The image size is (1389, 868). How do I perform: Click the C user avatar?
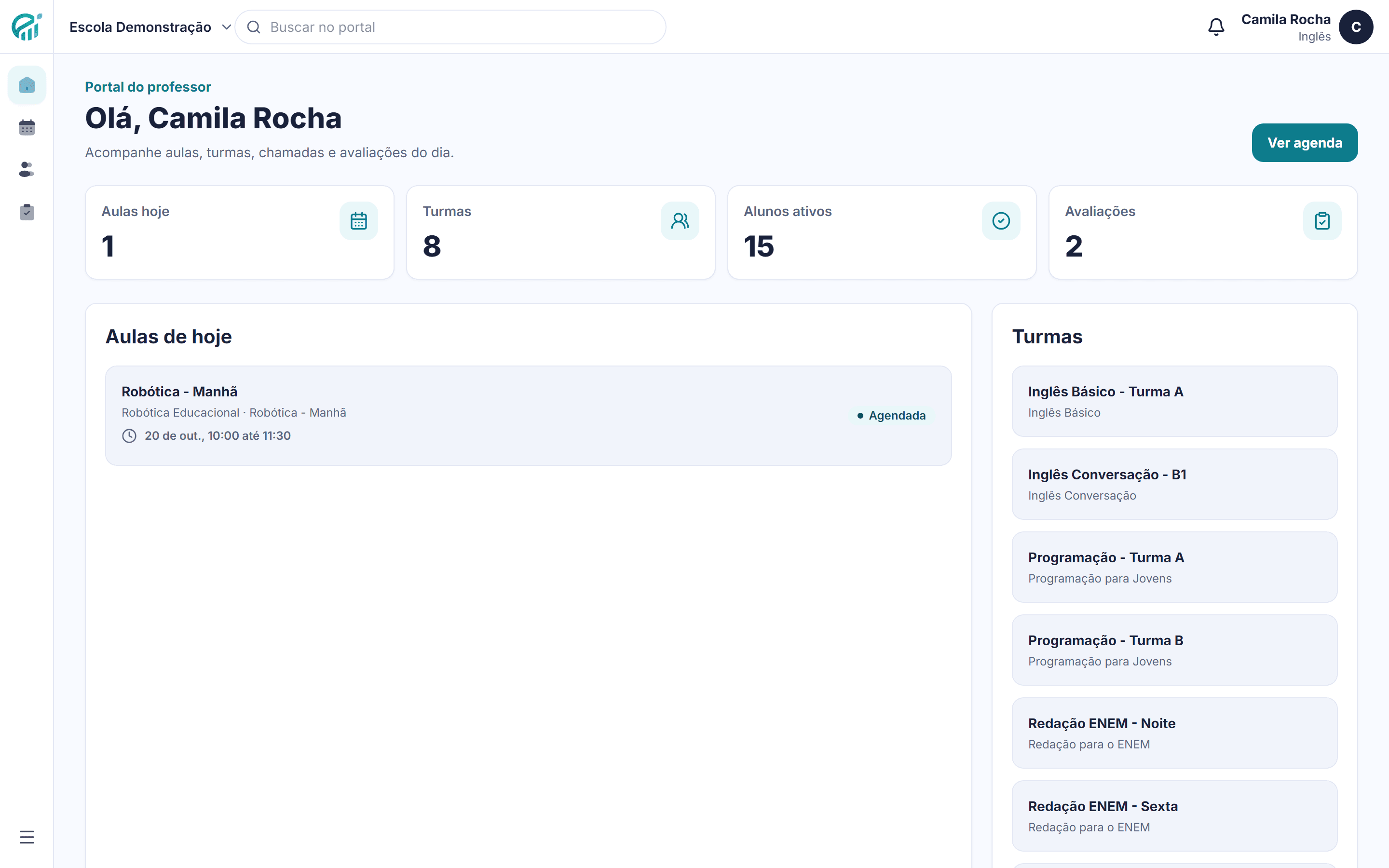pos(1356,27)
